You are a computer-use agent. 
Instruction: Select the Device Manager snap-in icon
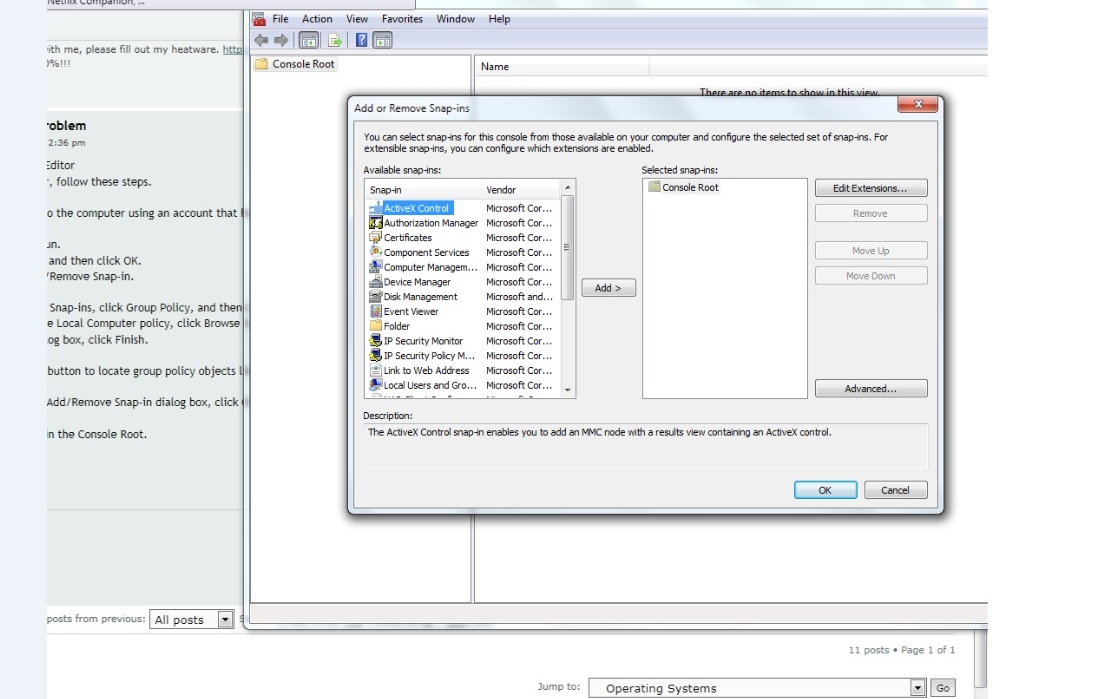click(x=376, y=282)
